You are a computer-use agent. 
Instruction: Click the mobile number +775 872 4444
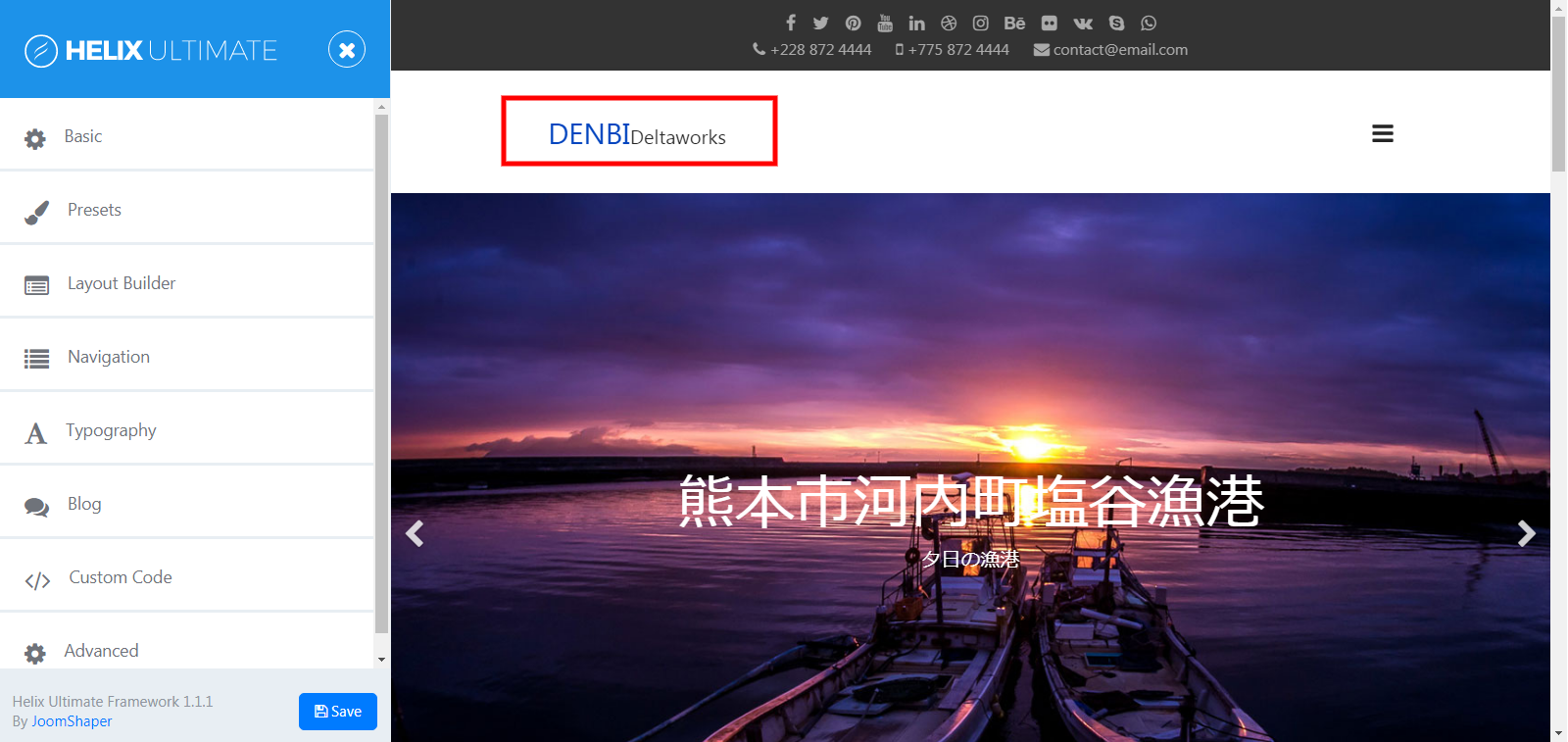coord(958,49)
